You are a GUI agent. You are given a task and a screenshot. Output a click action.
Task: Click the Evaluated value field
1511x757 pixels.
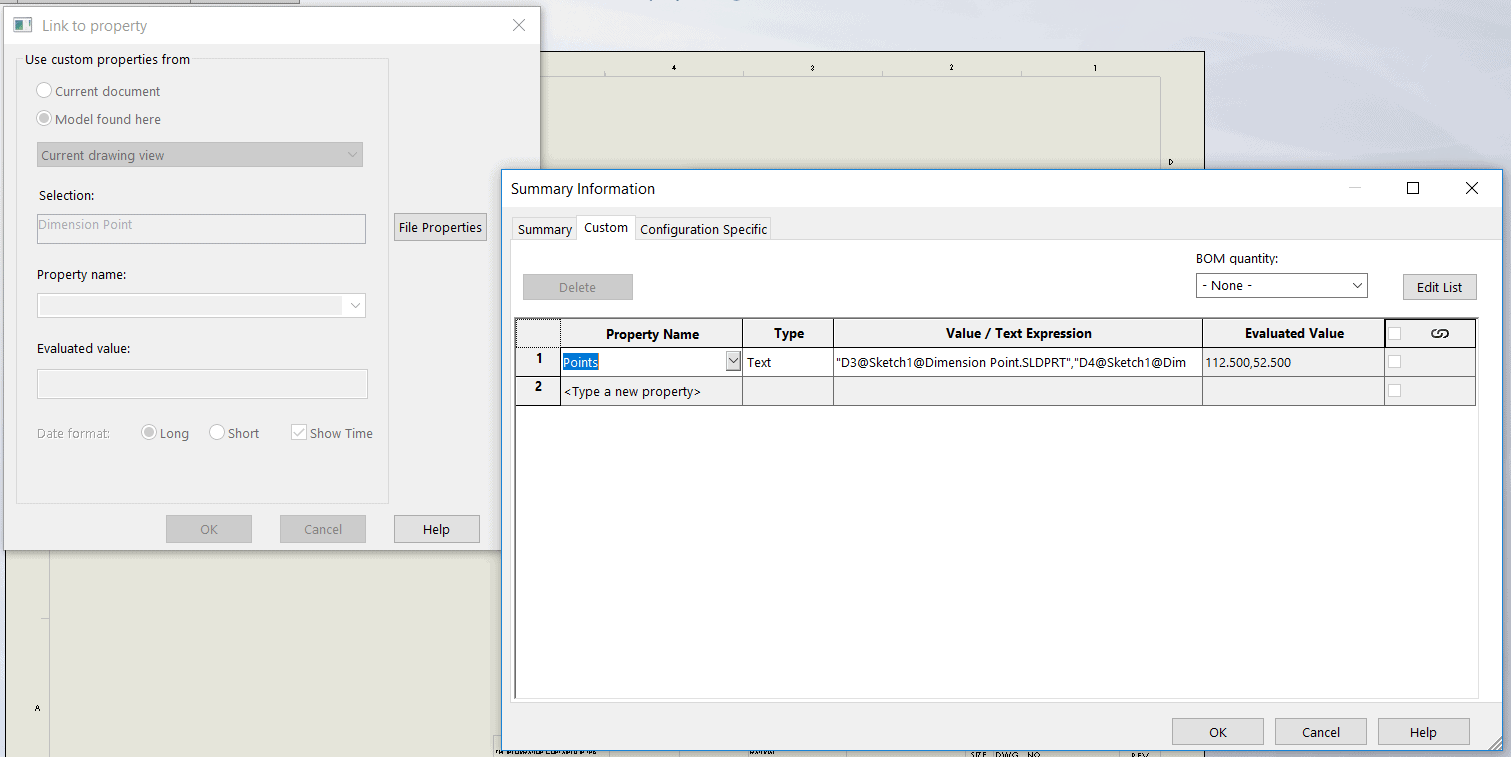pyautogui.click(x=202, y=384)
